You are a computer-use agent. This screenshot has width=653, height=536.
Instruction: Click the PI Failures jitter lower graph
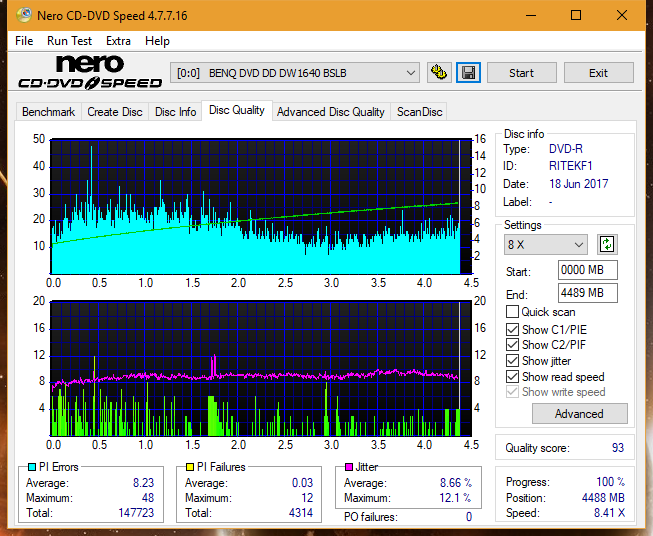(261, 369)
